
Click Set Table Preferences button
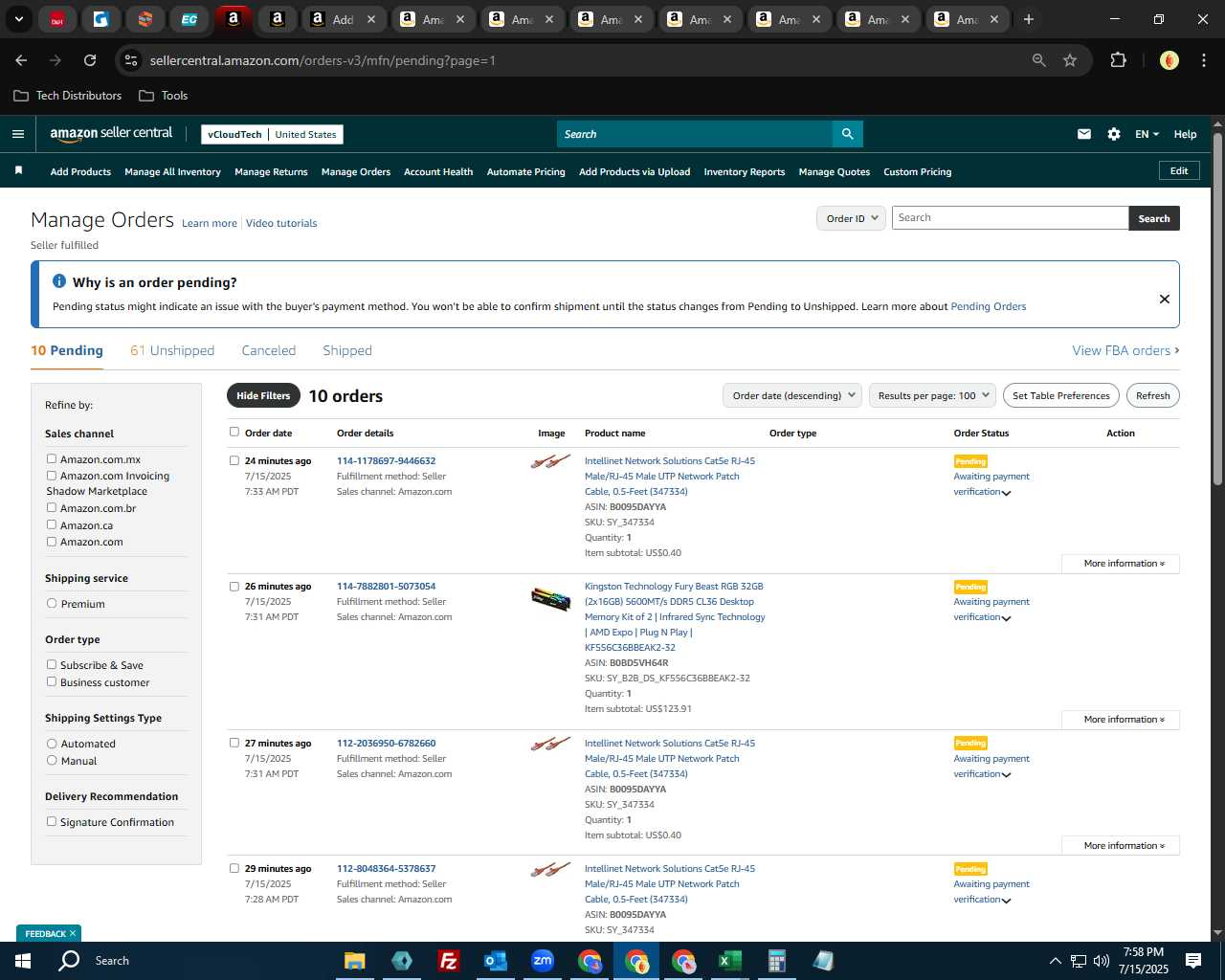pos(1061,395)
